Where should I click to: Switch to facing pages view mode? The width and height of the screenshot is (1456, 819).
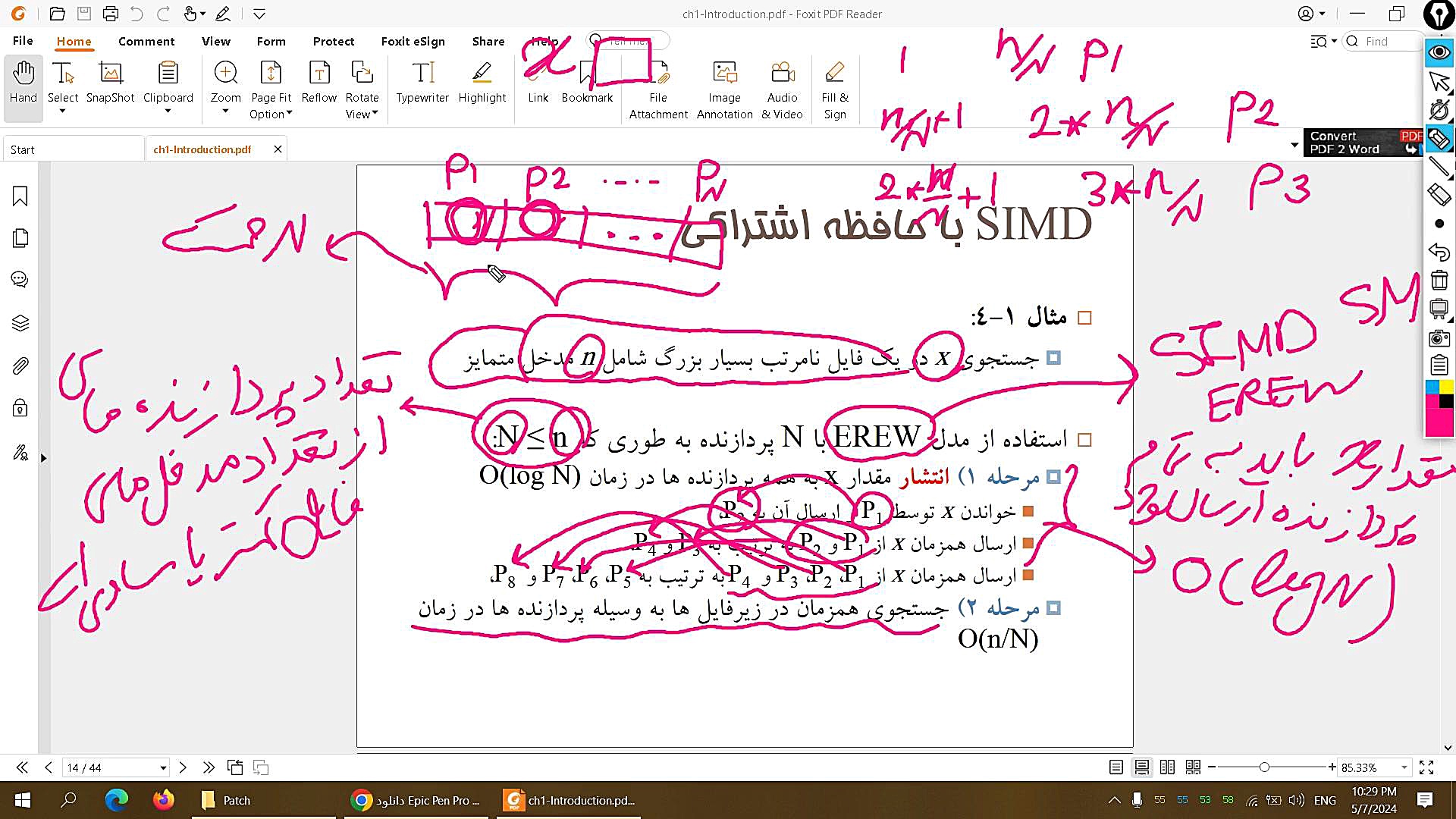tap(1167, 767)
